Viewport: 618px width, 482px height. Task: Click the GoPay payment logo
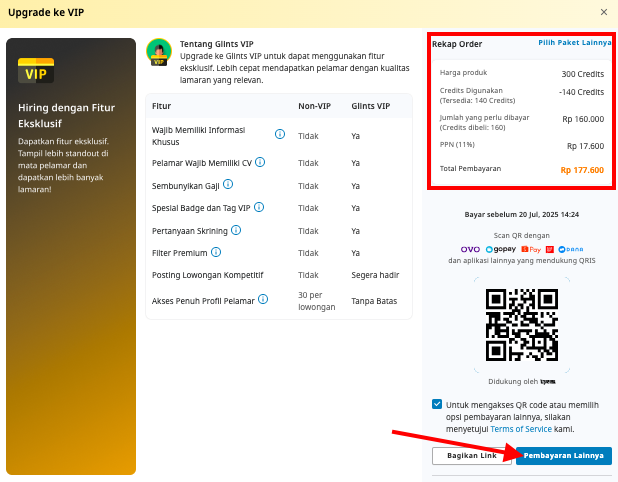point(501,249)
